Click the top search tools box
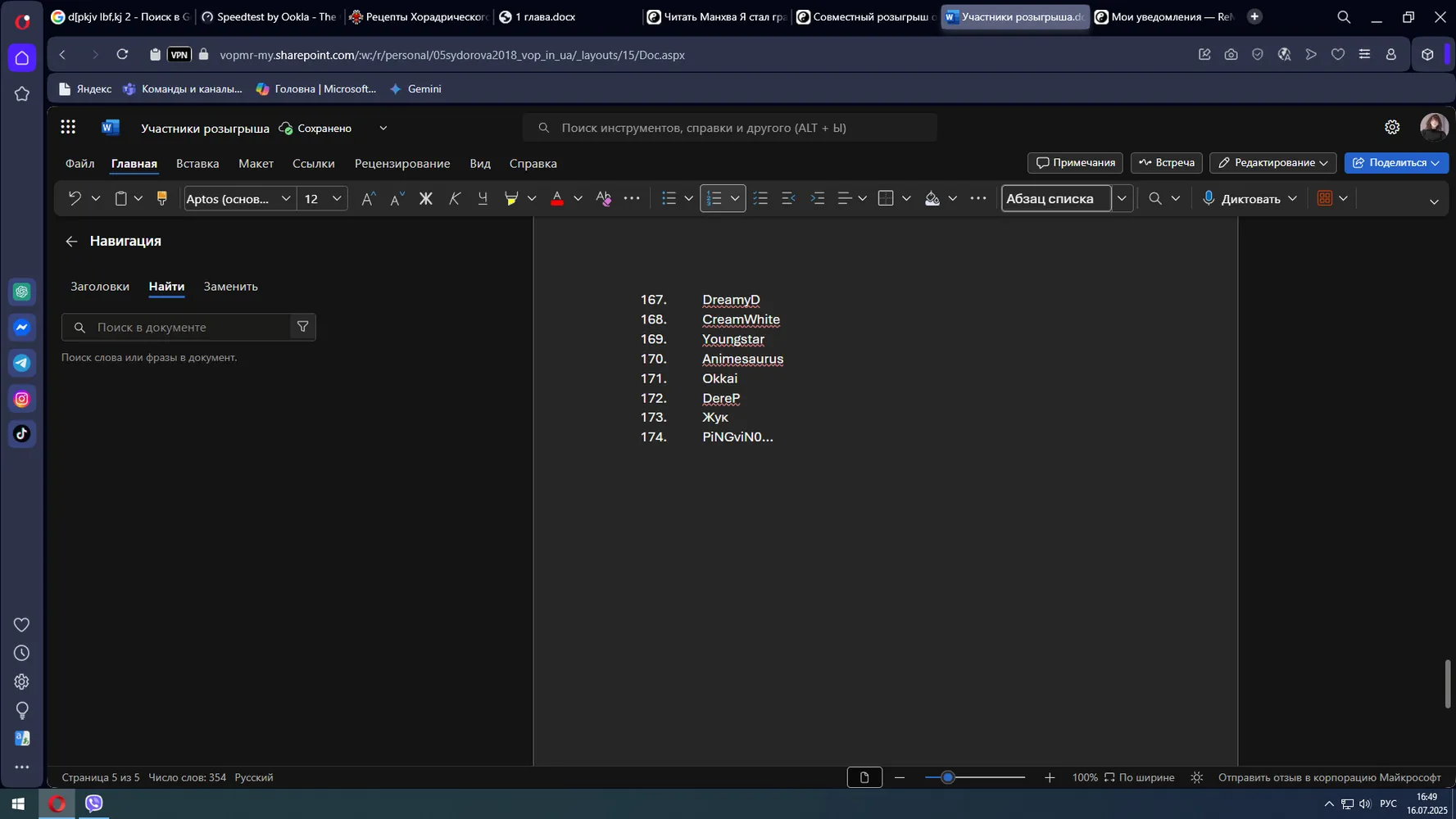Viewport: 1456px width, 819px height. pos(729,128)
